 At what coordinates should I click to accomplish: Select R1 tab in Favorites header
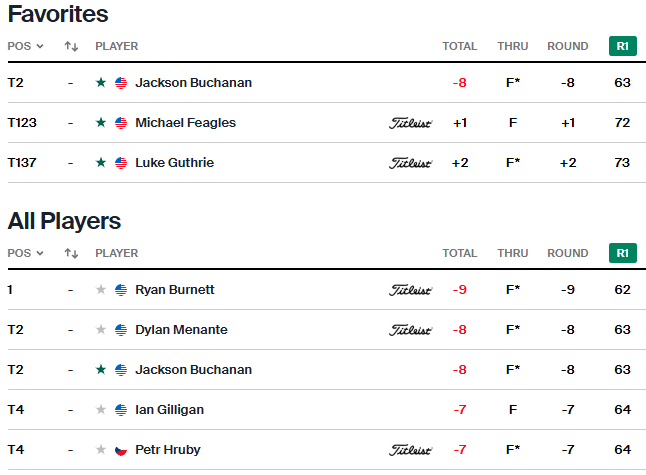click(623, 46)
